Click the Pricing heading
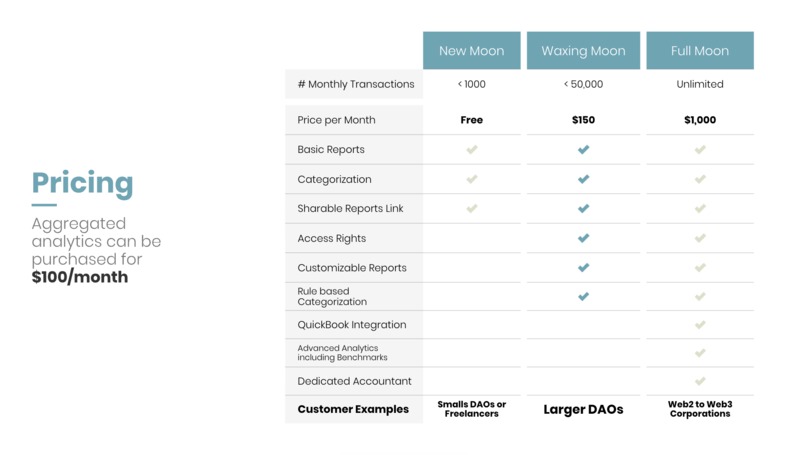The image size is (806, 455). click(82, 184)
